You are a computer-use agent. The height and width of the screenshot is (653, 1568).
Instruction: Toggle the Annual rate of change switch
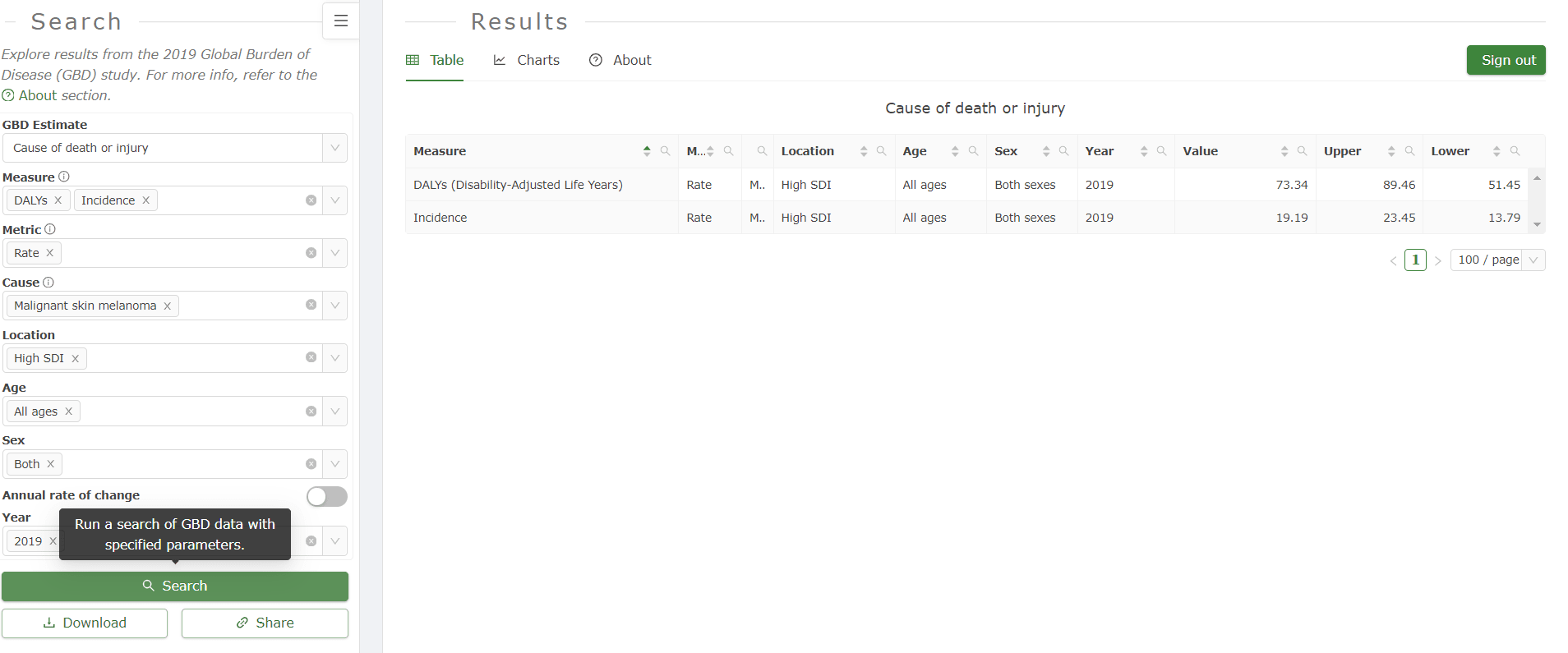[x=327, y=496]
